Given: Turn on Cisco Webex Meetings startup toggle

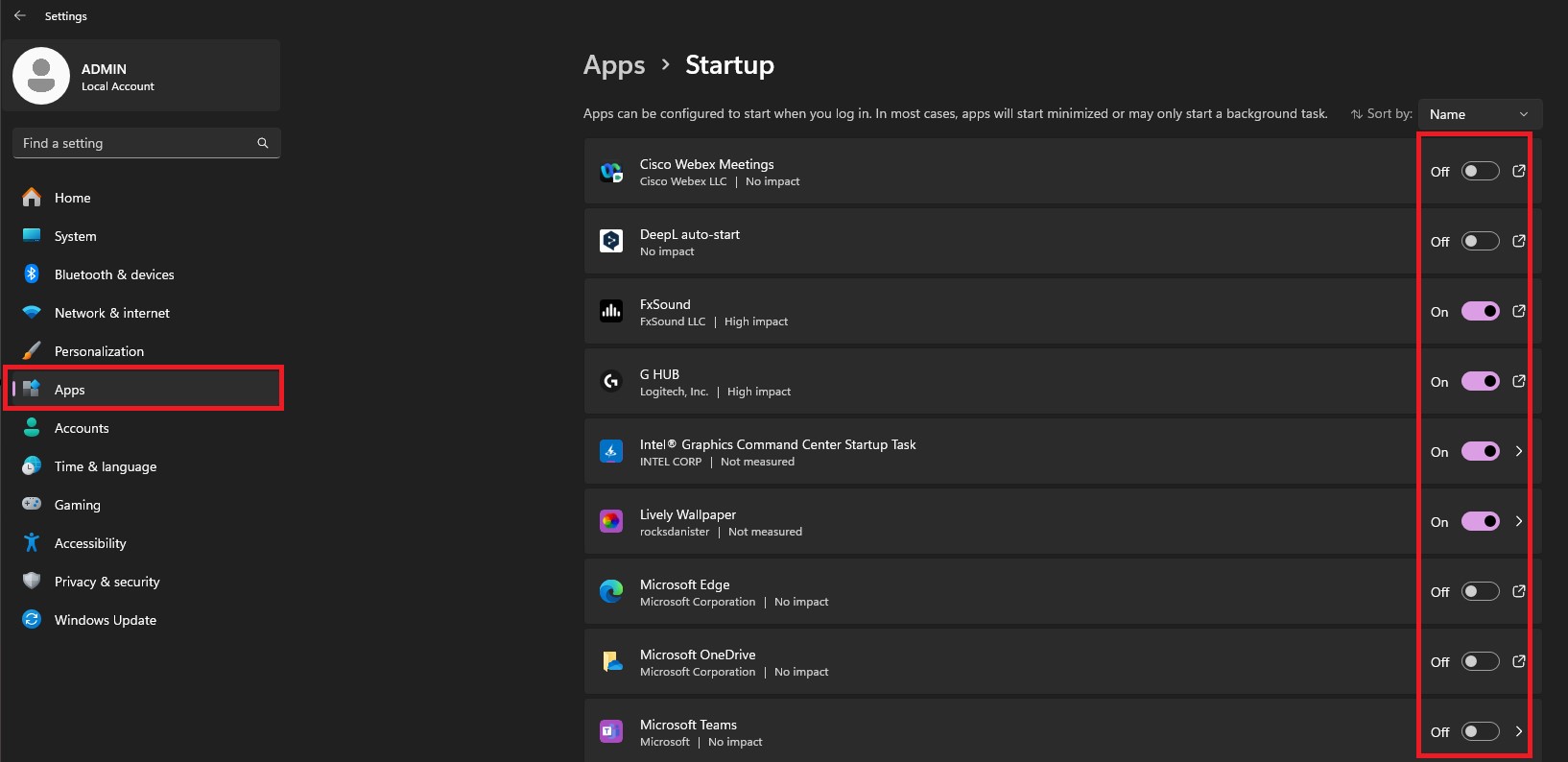Looking at the screenshot, I should [x=1480, y=171].
